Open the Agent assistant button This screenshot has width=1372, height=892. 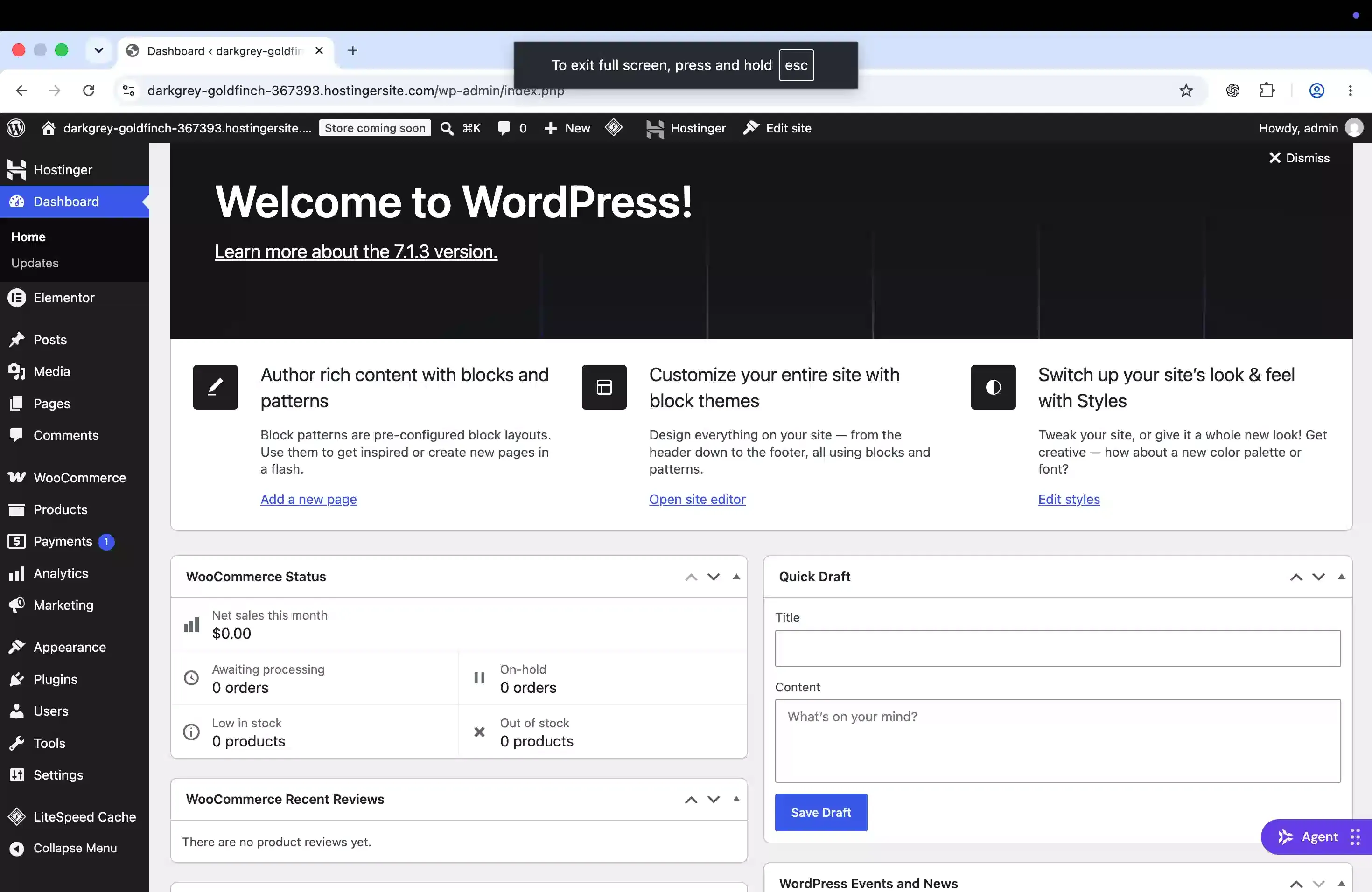(x=1316, y=836)
